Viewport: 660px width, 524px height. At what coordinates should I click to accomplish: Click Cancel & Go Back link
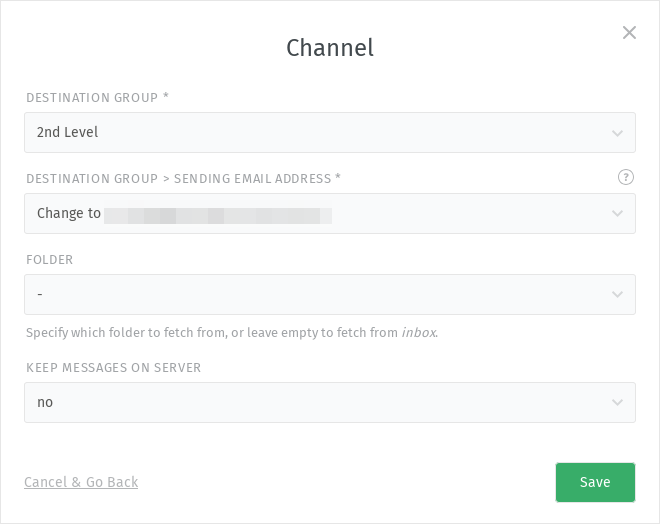tap(81, 482)
